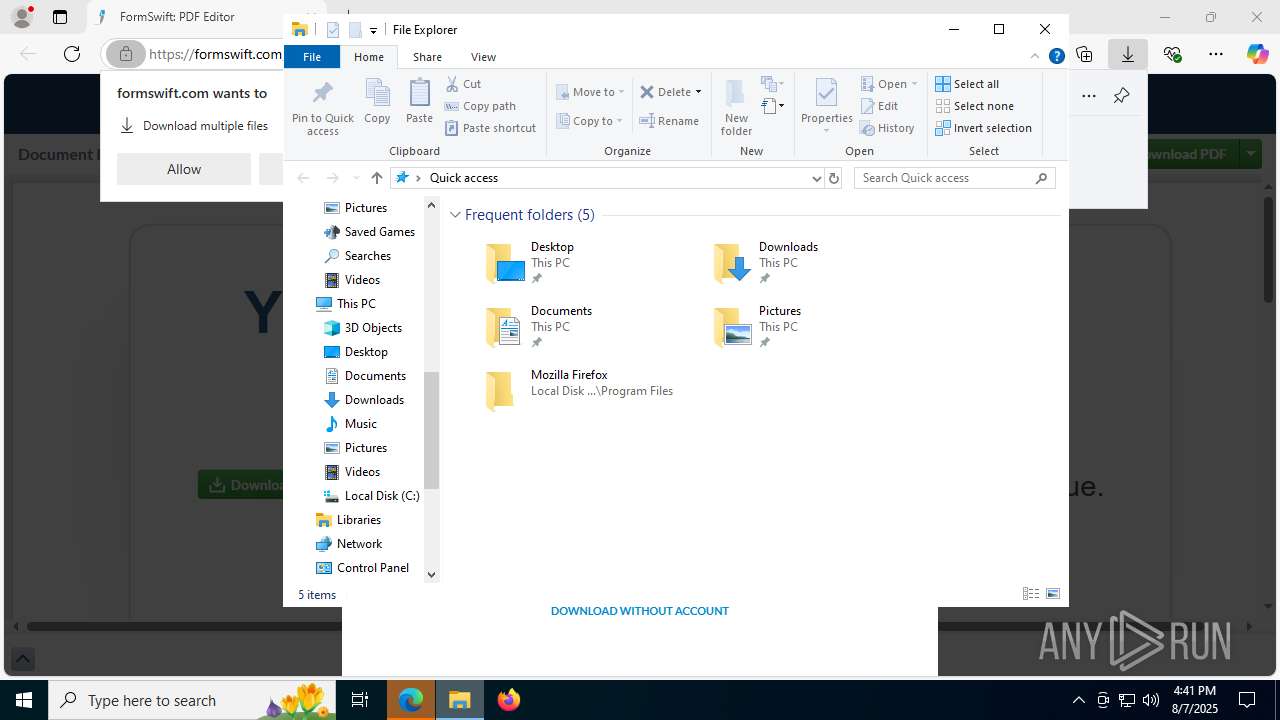Click Paste shortcut in the ribbon

pos(490,128)
